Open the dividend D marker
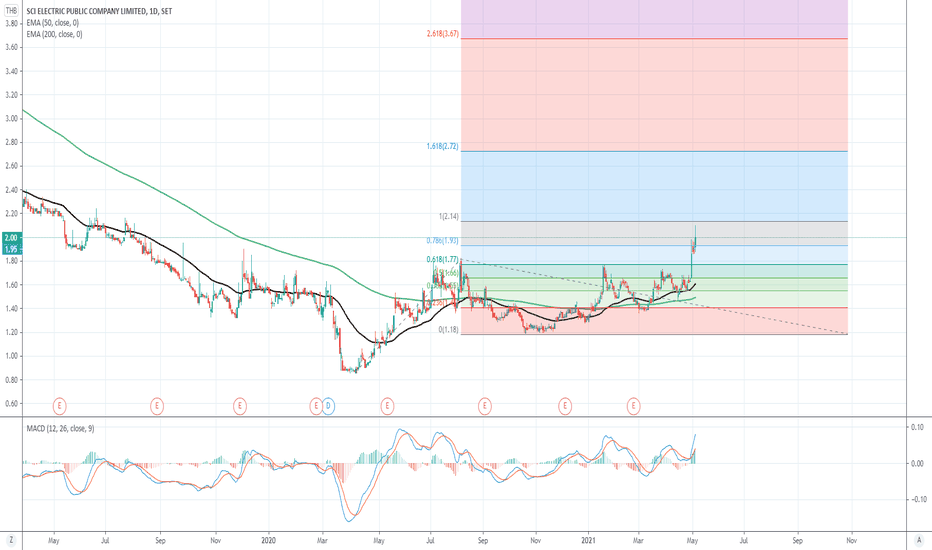The image size is (932, 550). point(328,406)
